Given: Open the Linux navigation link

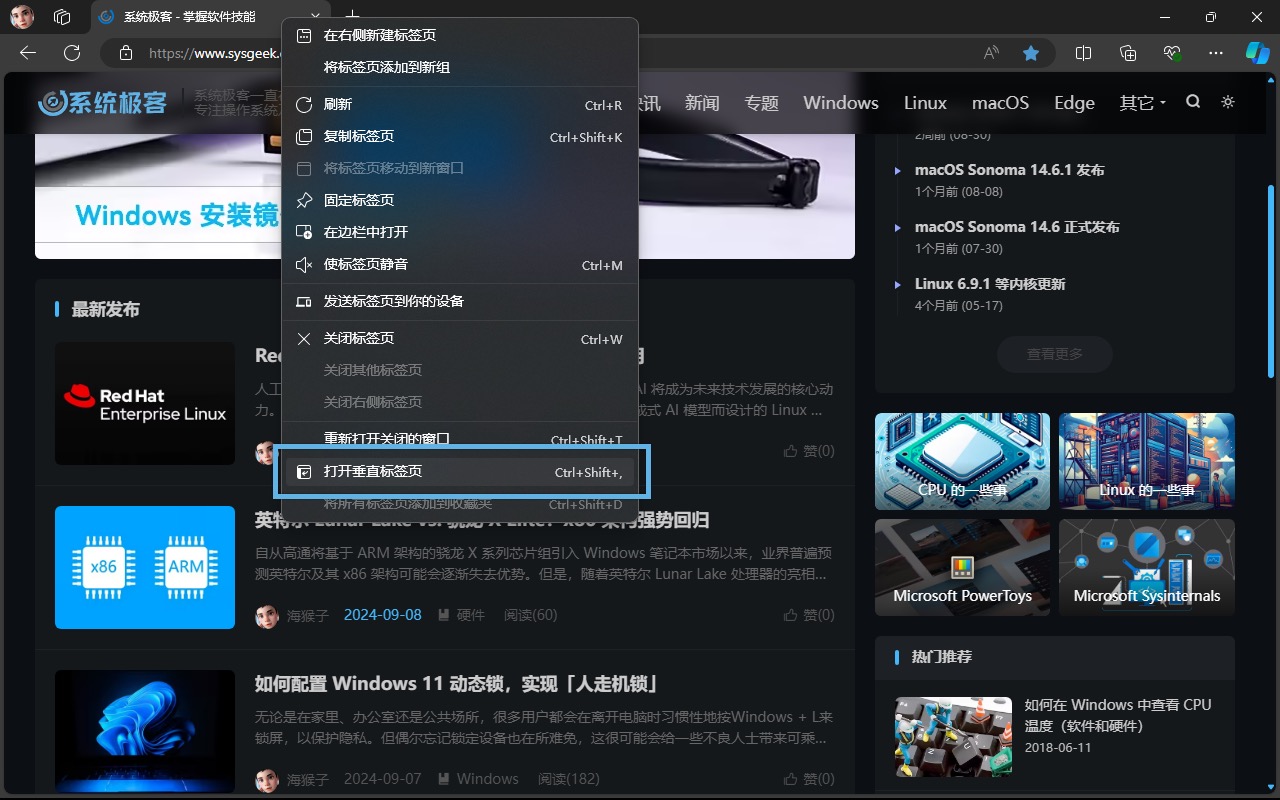Looking at the screenshot, I should pos(925,102).
